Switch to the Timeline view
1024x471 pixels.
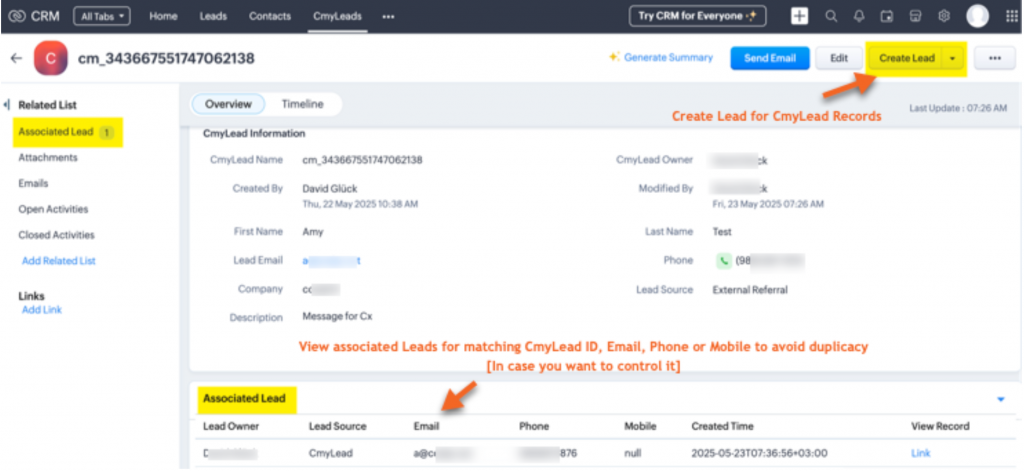(301, 104)
